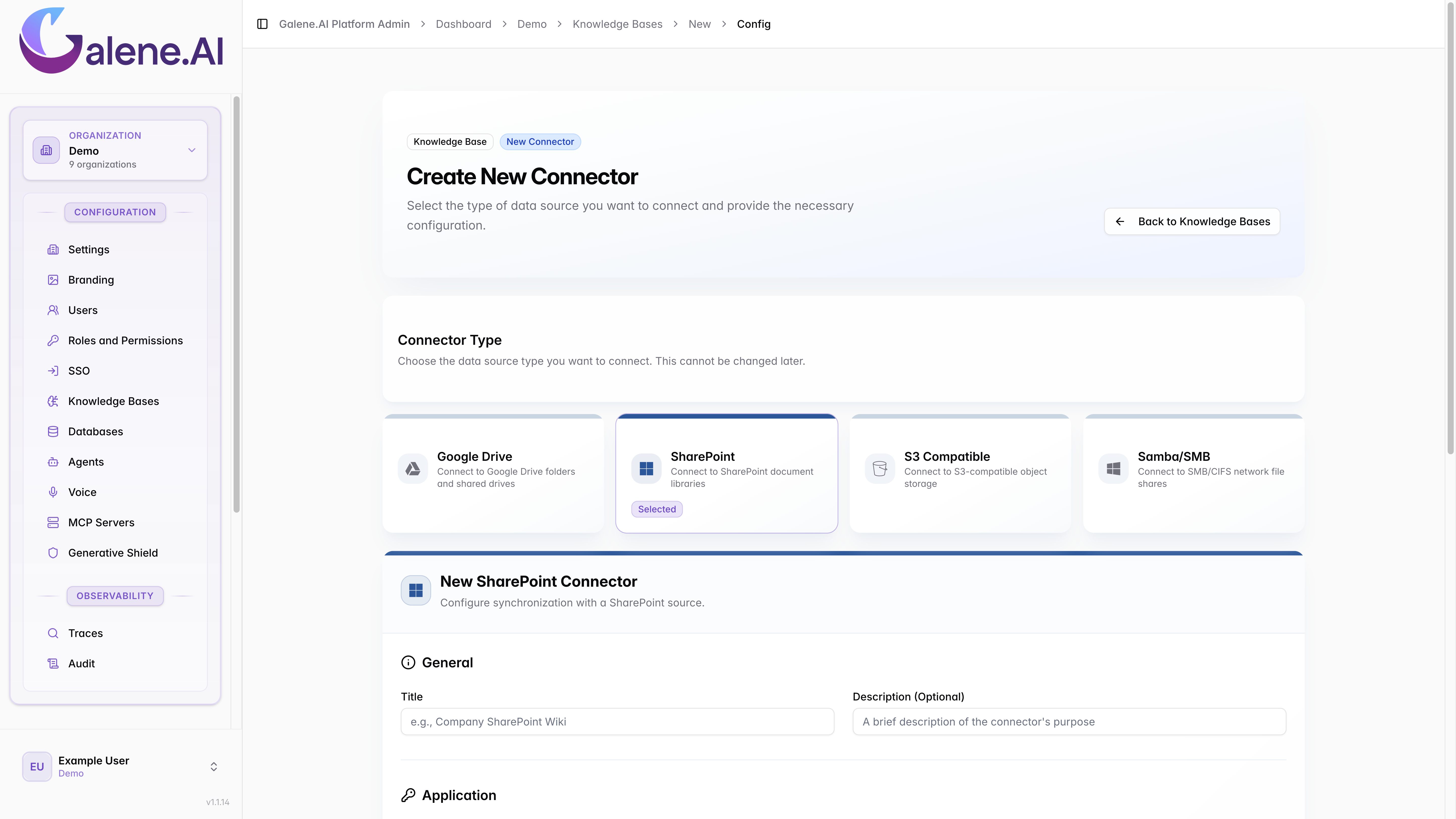Click the Audit scroll icon
The image size is (1456, 819).
point(53,664)
